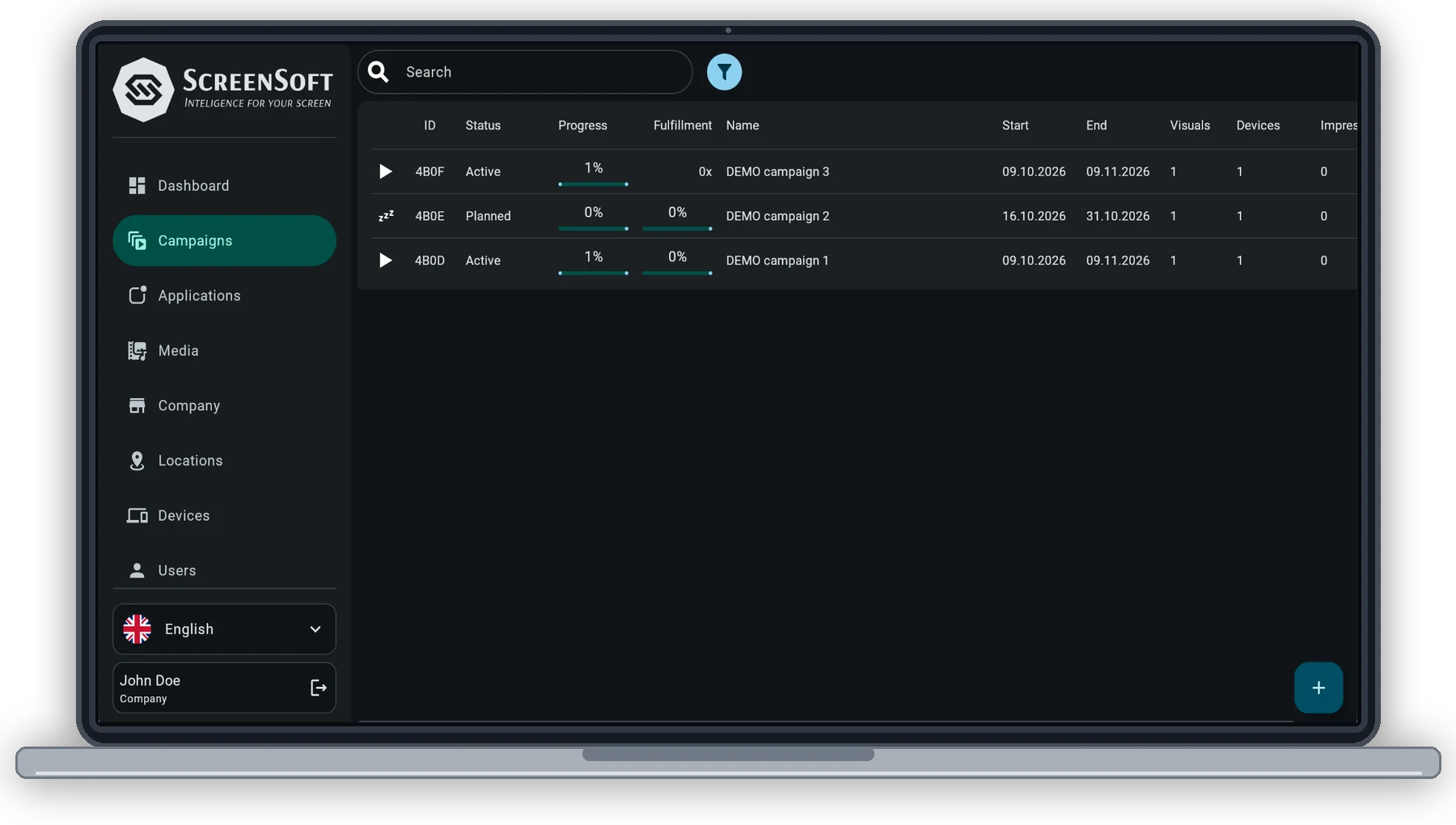
Task: Click the Applications sidebar icon
Action: pyautogui.click(x=138, y=295)
